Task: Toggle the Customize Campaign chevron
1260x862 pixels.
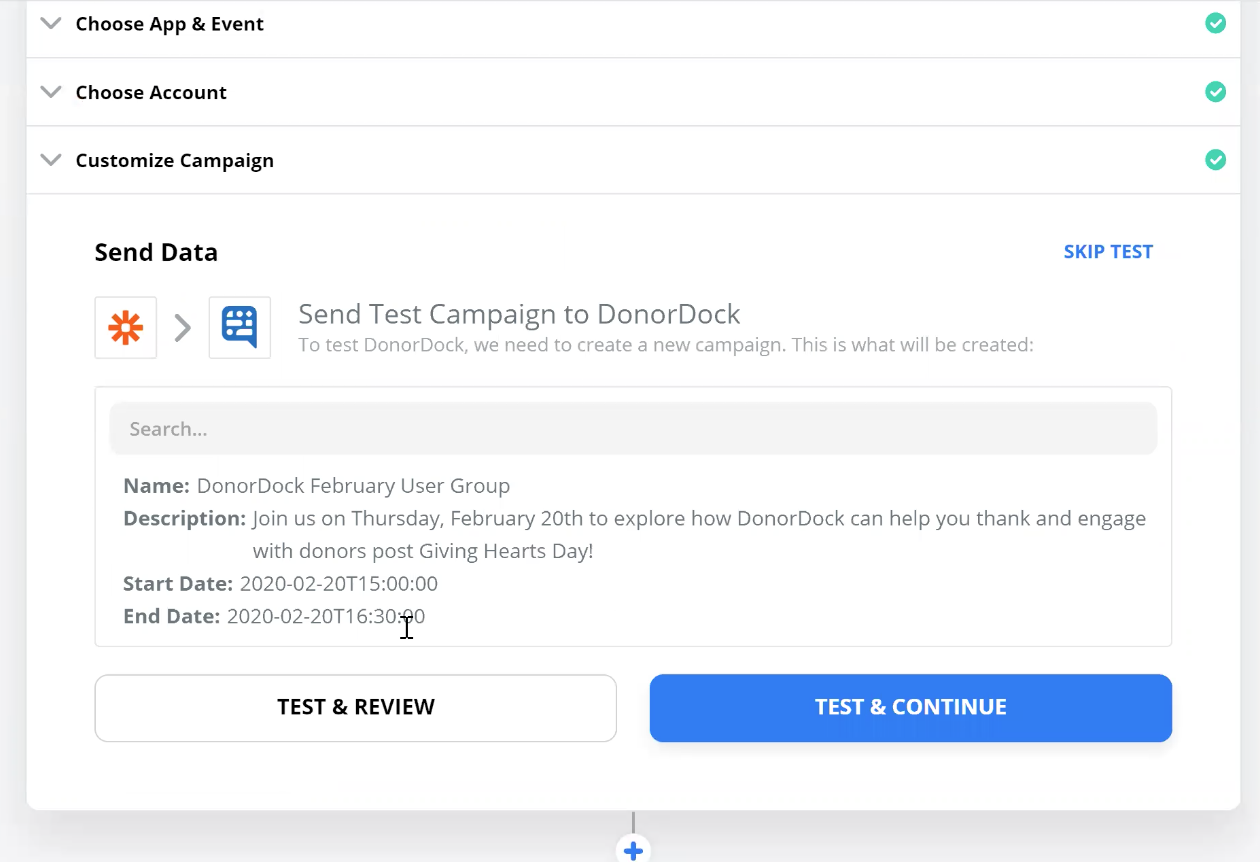Action: (50, 159)
